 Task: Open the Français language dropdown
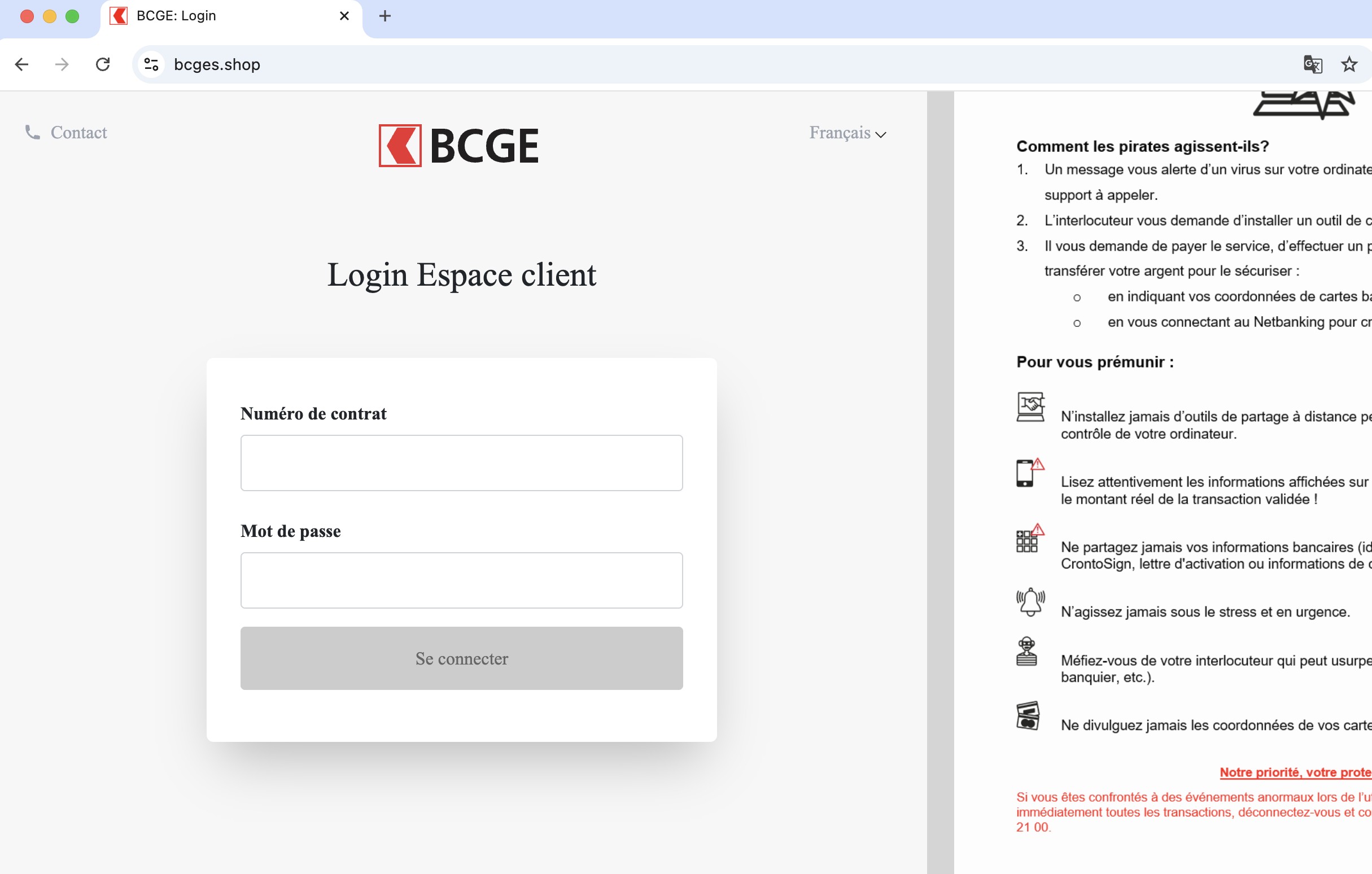[x=848, y=133]
